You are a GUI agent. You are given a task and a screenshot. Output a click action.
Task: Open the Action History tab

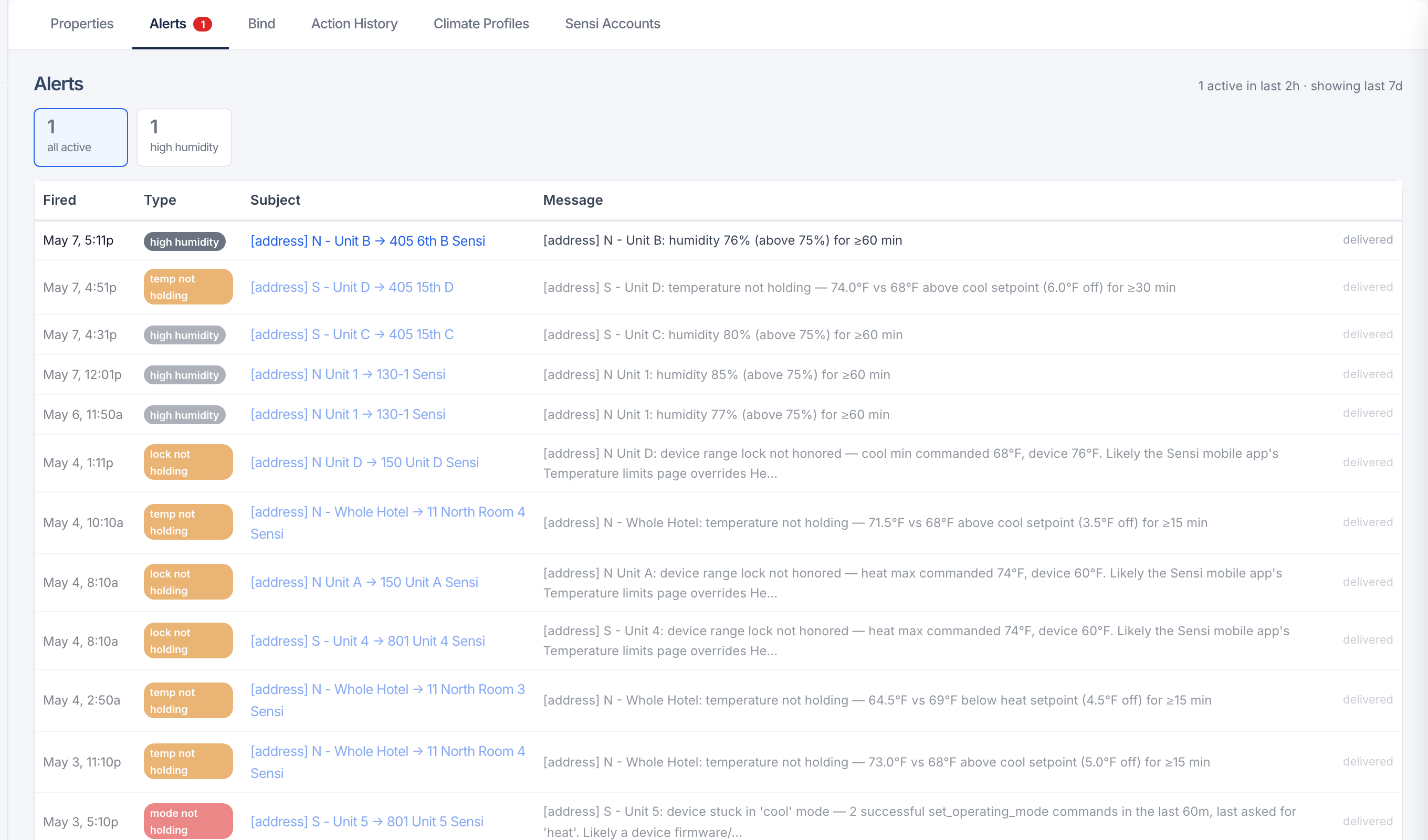[x=354, y=24]
